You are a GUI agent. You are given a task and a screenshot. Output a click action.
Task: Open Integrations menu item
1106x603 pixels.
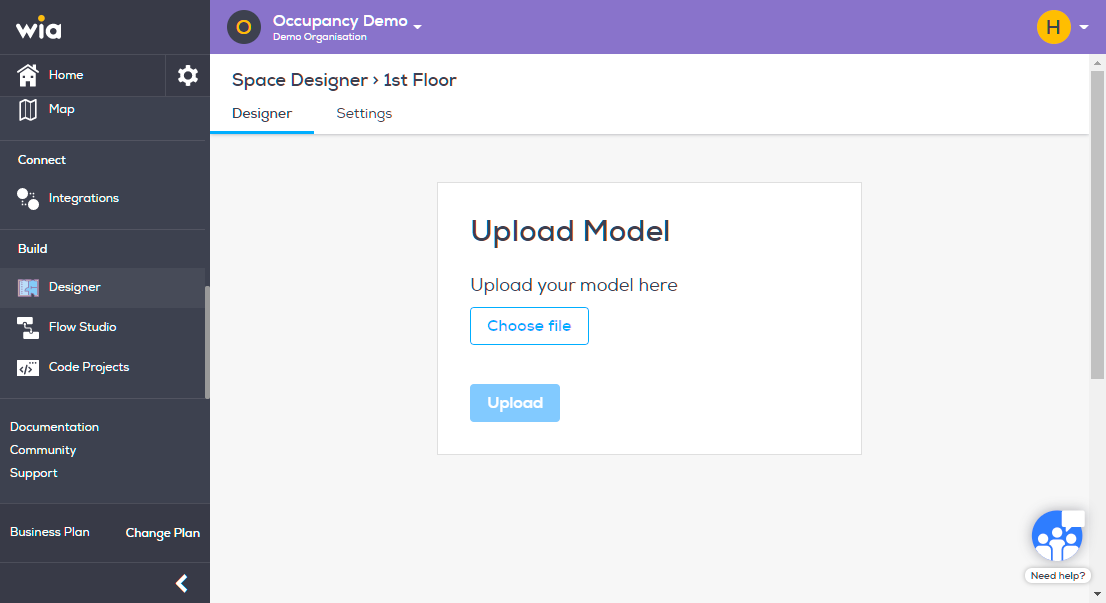(x=83, y=198)
